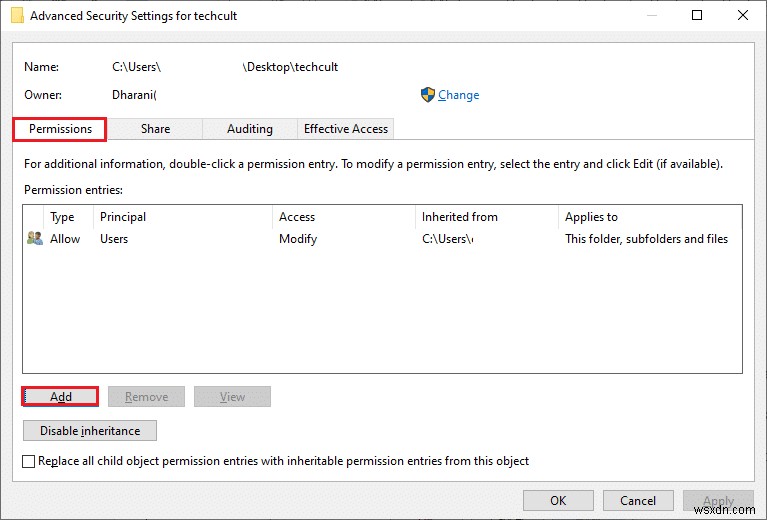Image resolution: width=767 pixels, height=520 pixels.
Task: Sort by the Access column header
Action: pyautogui.click(x=297, y=217)
